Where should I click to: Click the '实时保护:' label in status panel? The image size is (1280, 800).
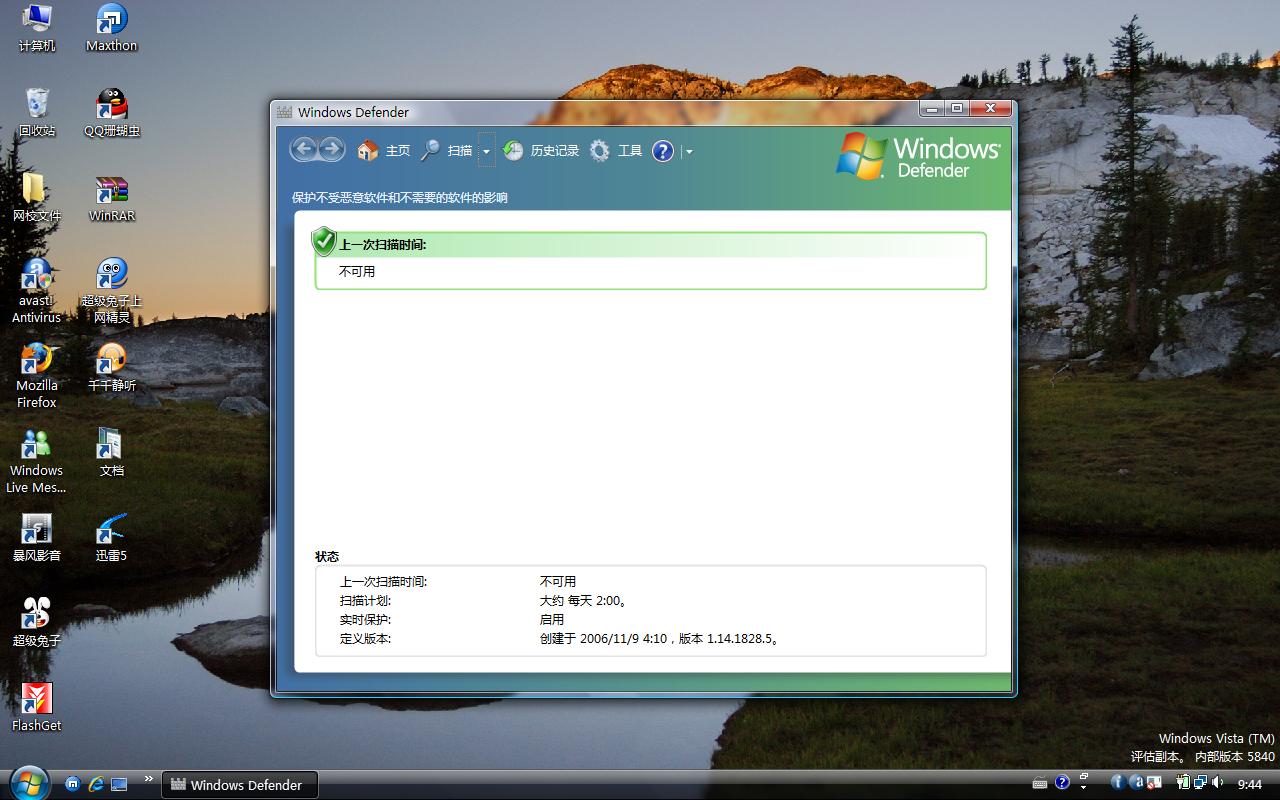(365, 620)
